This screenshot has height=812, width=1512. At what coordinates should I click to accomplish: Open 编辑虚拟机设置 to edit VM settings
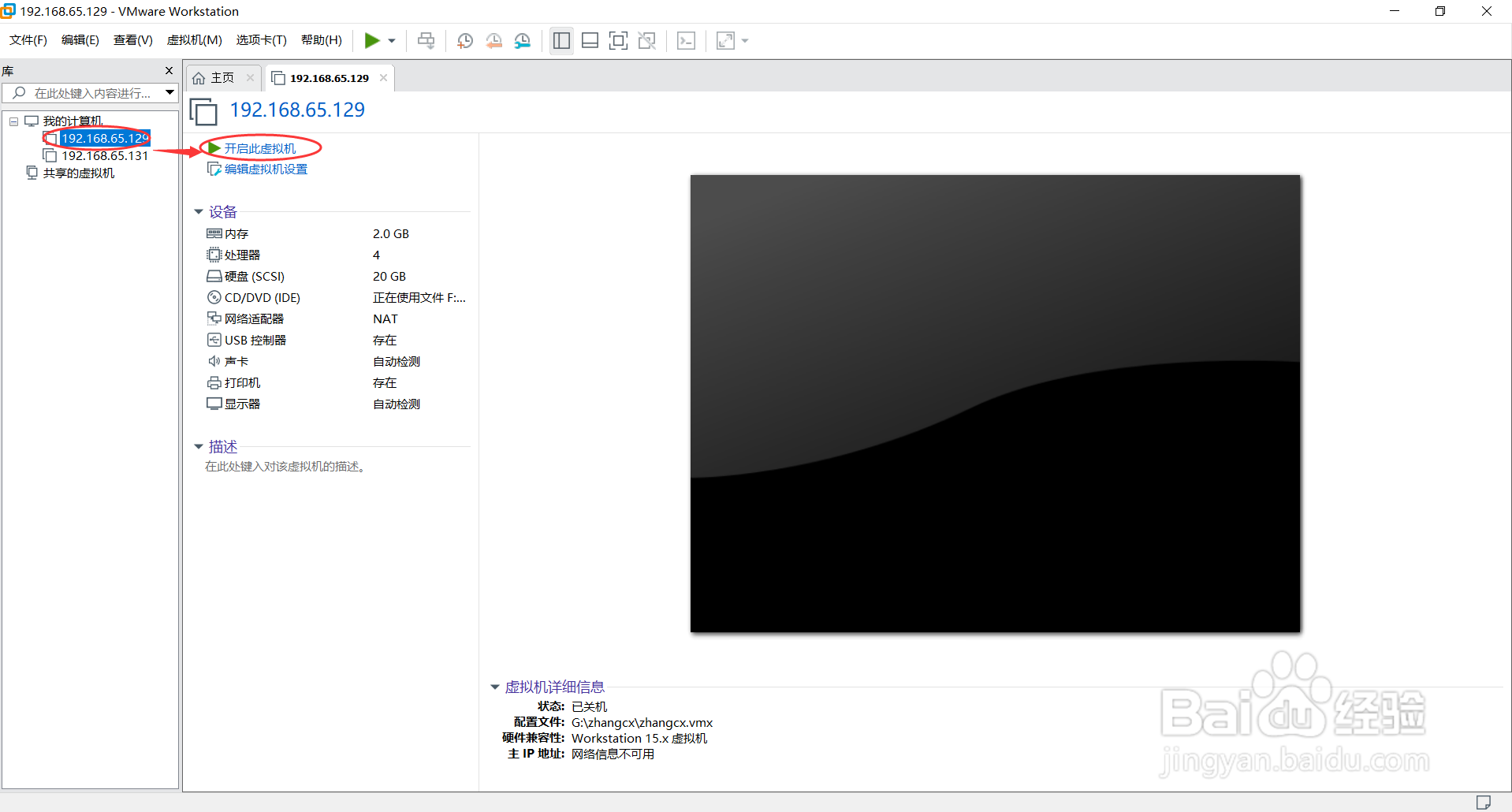pos(265,168)
